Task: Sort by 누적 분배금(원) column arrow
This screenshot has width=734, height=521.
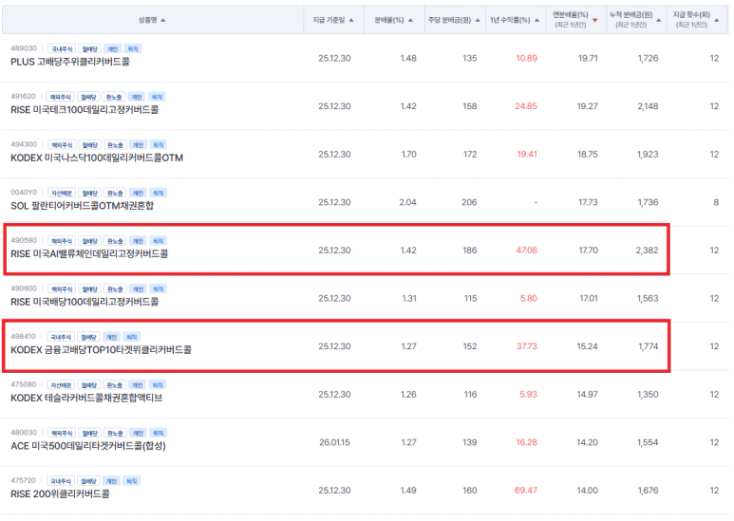Action: pos(659,20)
